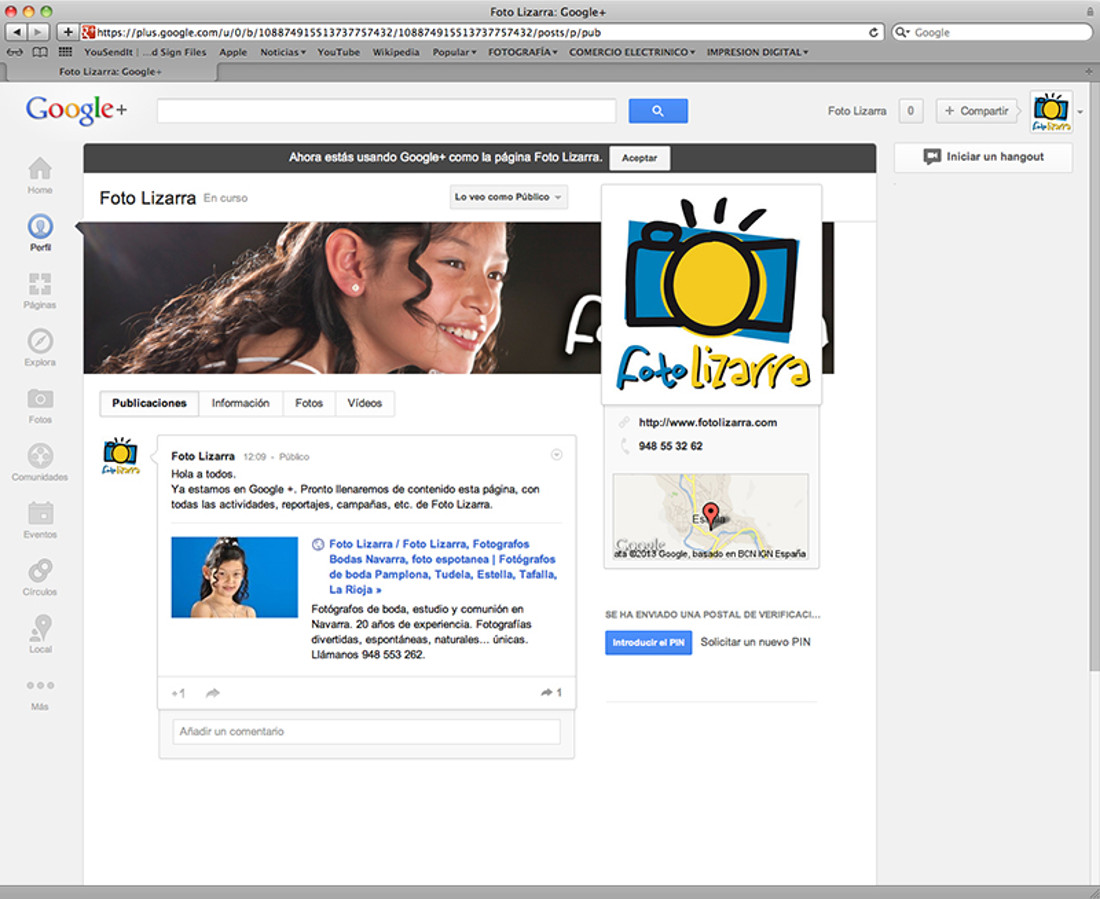
Task: Click the red map pin marker
Action: point(711,514)
